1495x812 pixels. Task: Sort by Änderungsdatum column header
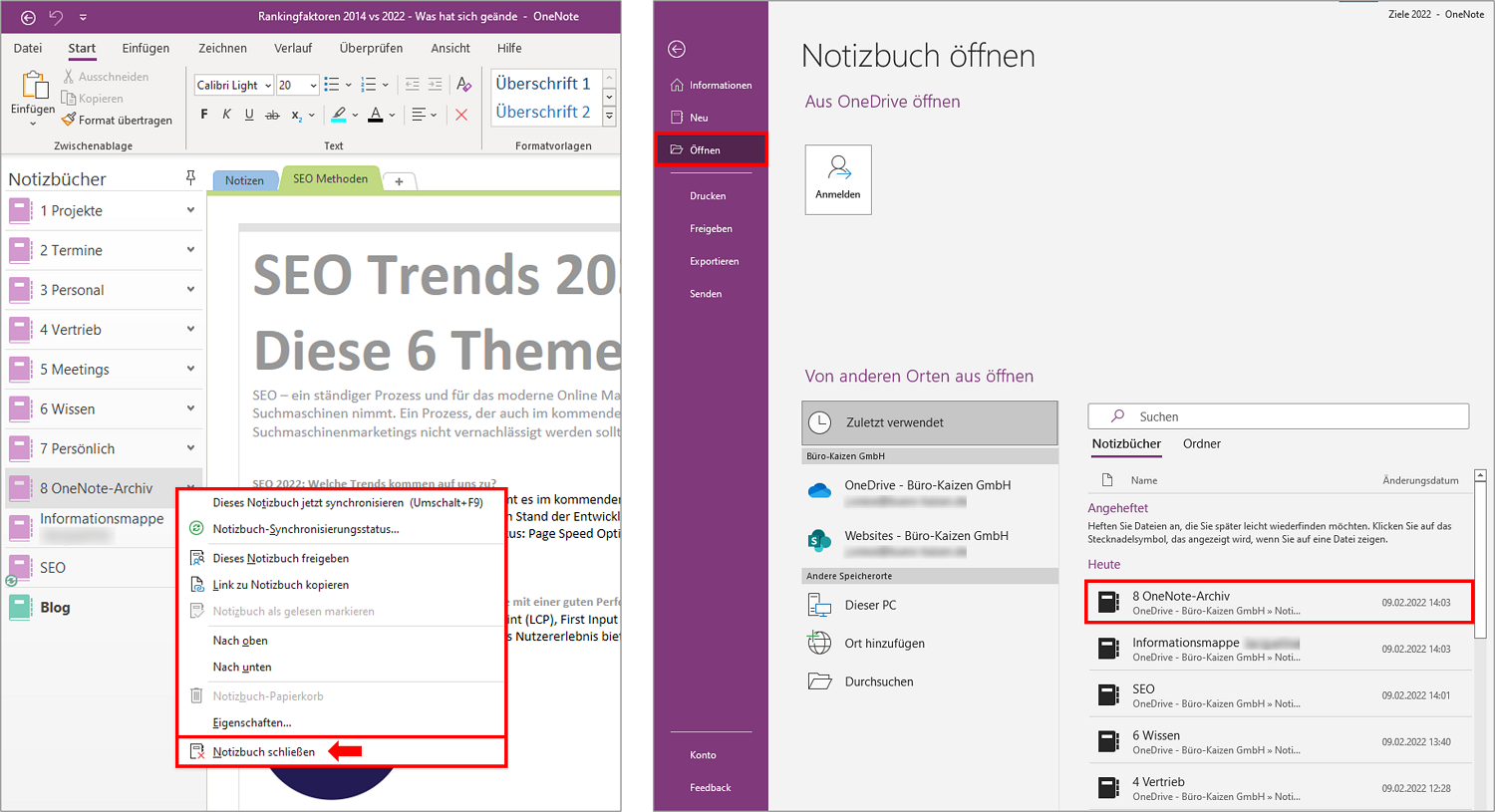click(x=1420, y=480)
